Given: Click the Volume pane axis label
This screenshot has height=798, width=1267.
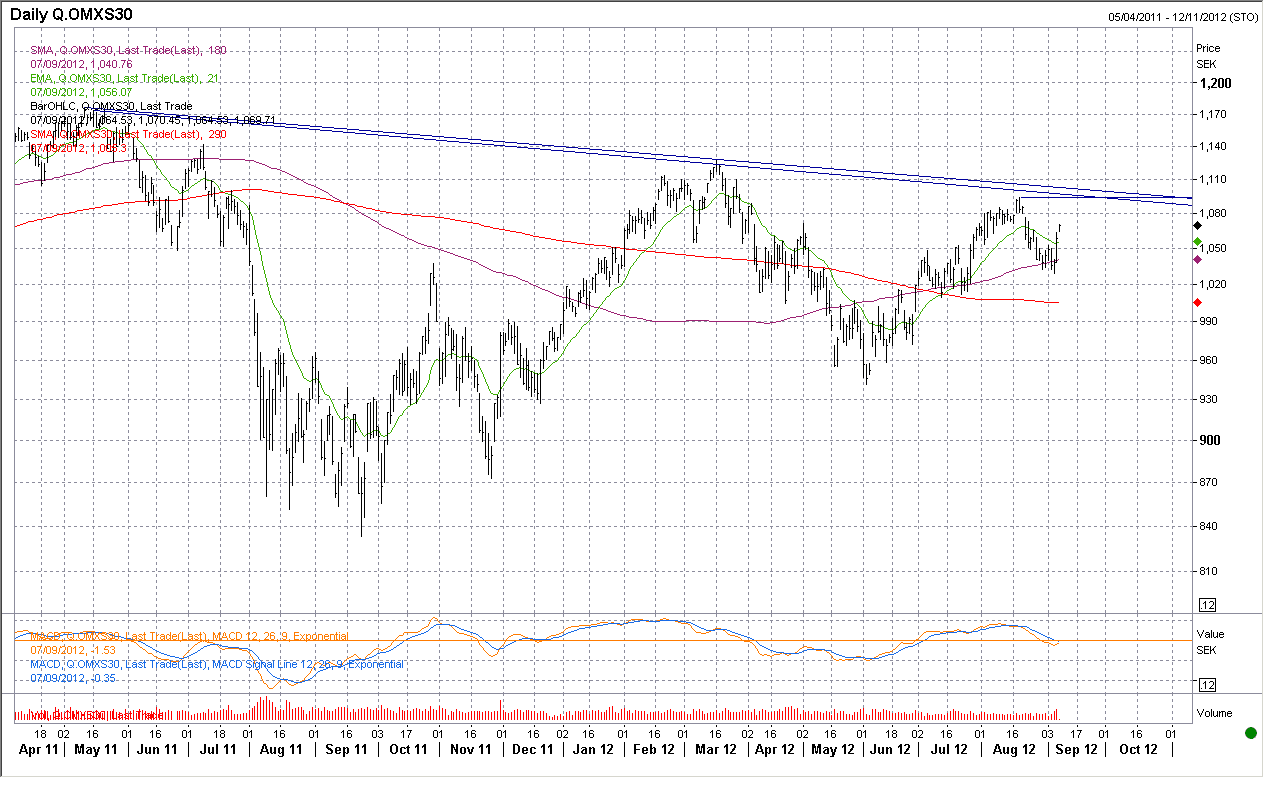Looking at the screenshot, I should 1215,714.
